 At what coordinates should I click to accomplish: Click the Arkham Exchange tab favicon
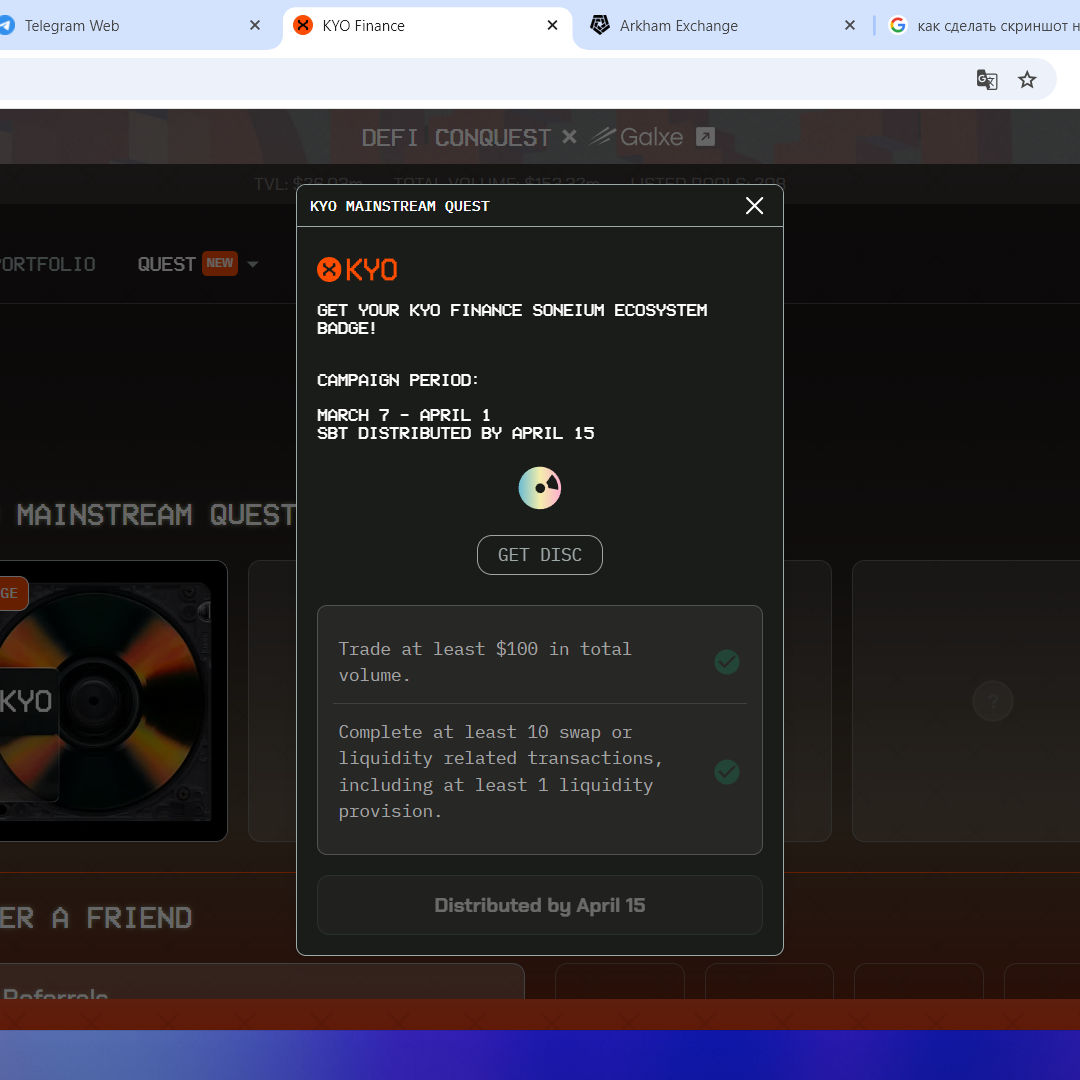(600, 25)
